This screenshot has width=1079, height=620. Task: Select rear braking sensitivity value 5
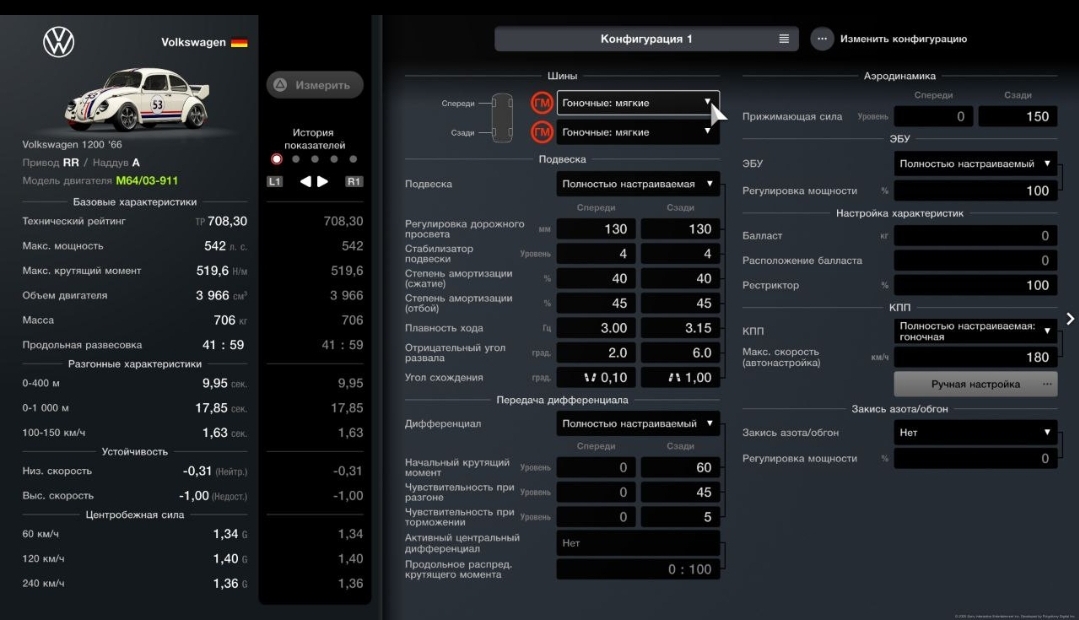coord(681,517)
